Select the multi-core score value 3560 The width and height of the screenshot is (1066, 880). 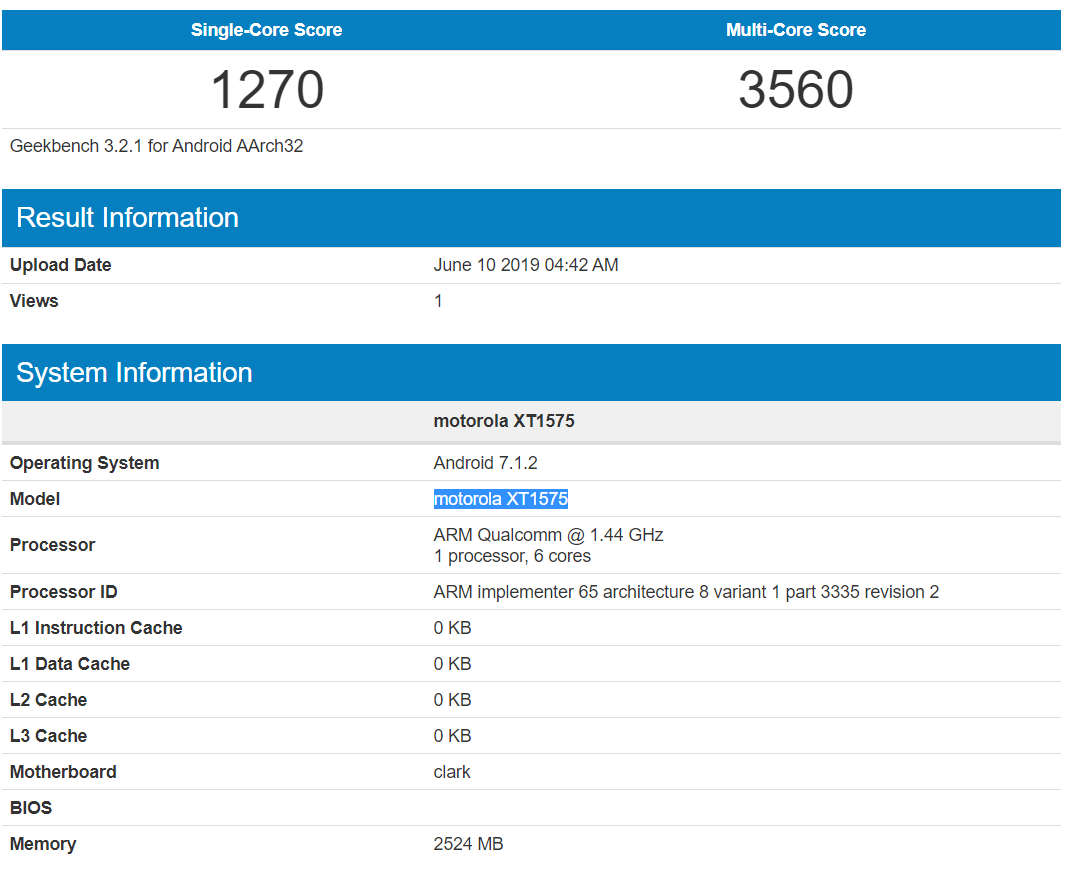tap(795, 90)
